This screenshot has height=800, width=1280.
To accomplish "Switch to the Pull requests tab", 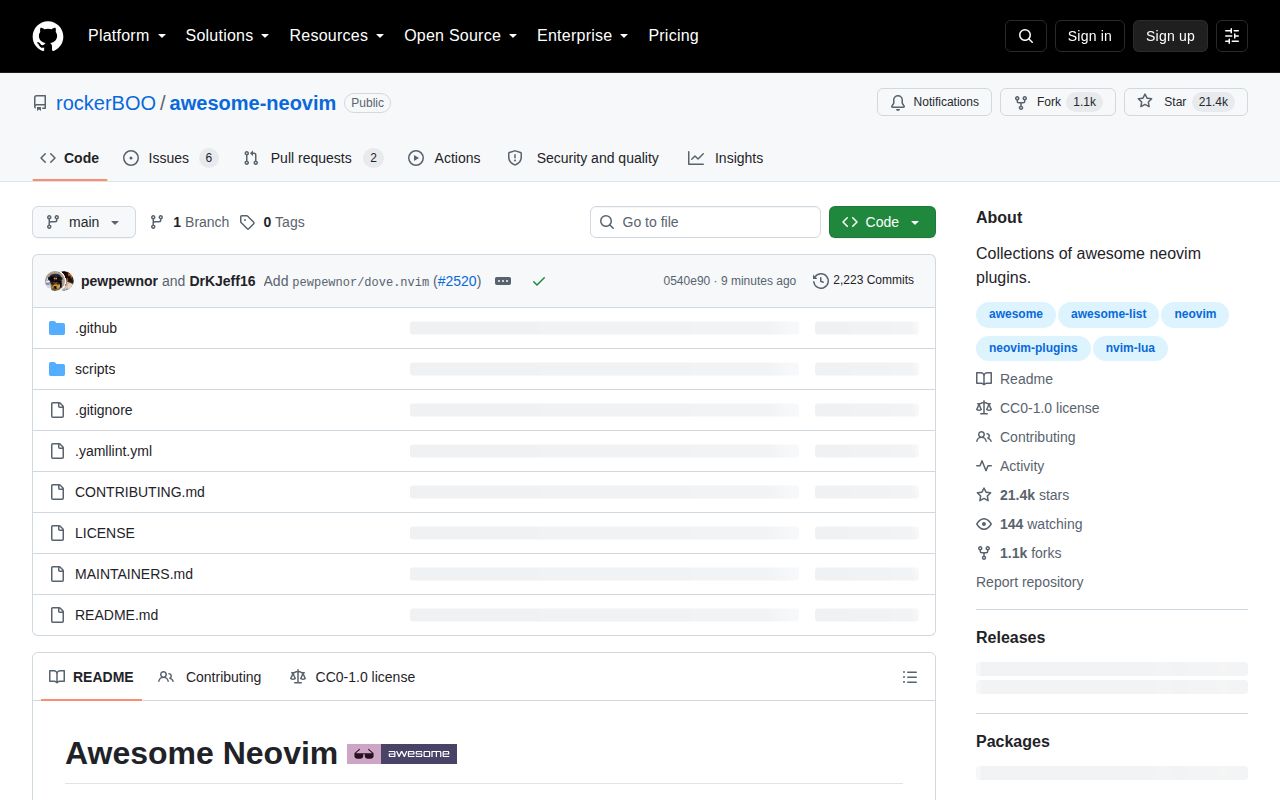I will tap(313, 158).
